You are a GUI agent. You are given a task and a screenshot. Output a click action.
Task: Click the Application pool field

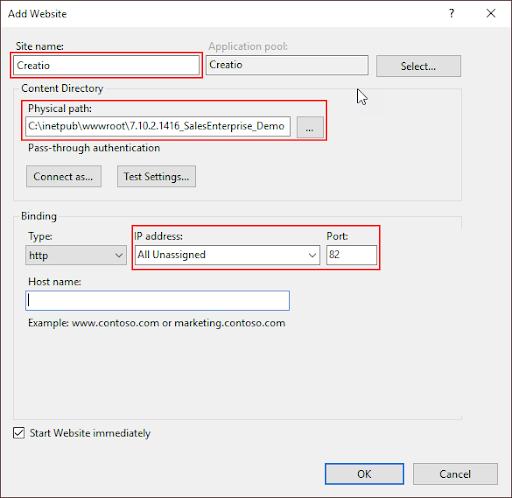287,65
